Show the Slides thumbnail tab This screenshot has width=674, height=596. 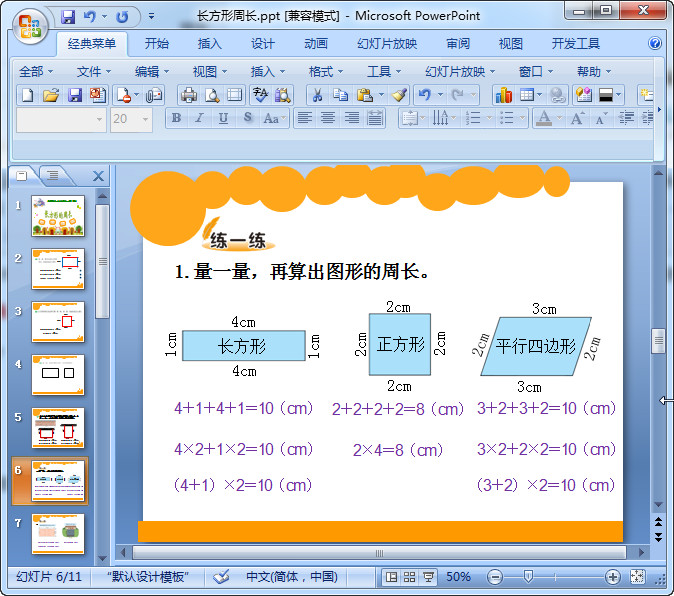[21, 175]
